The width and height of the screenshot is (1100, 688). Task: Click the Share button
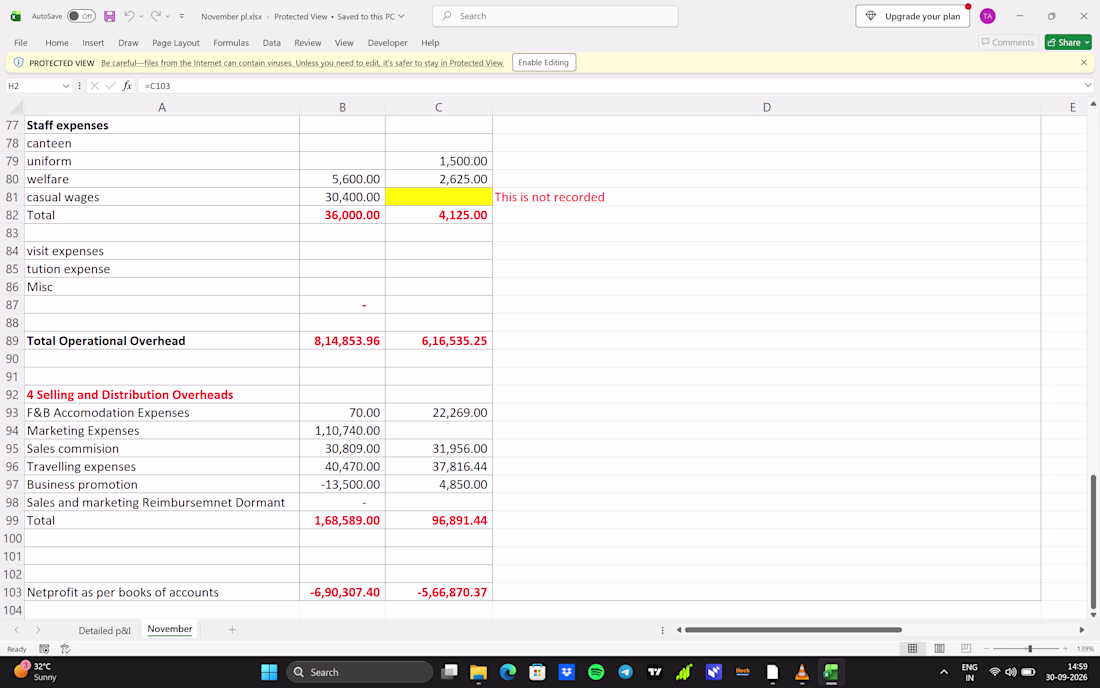coord(1068,43)
